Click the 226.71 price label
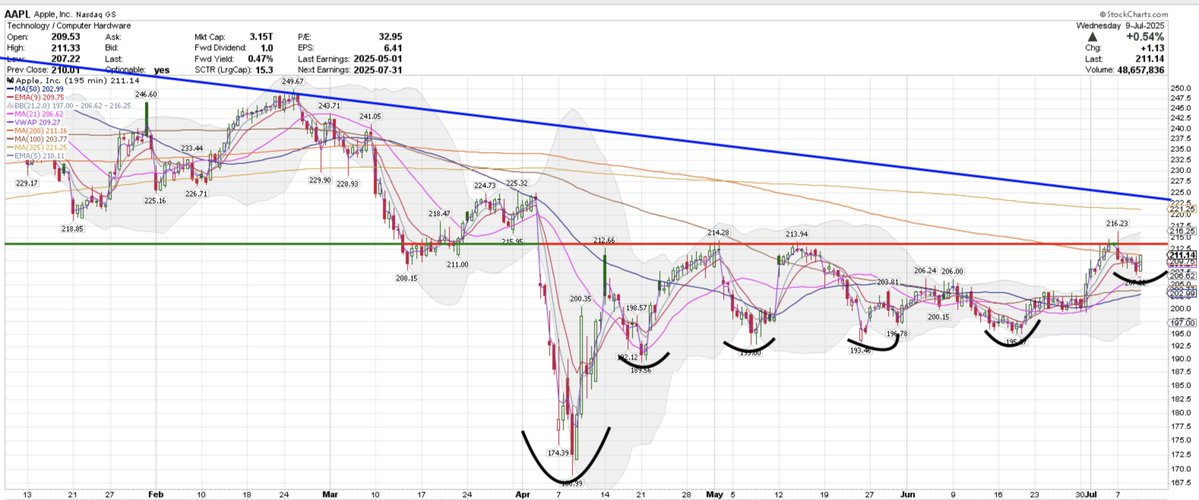This screenshot has height=500, width=1199. (197, 194)
